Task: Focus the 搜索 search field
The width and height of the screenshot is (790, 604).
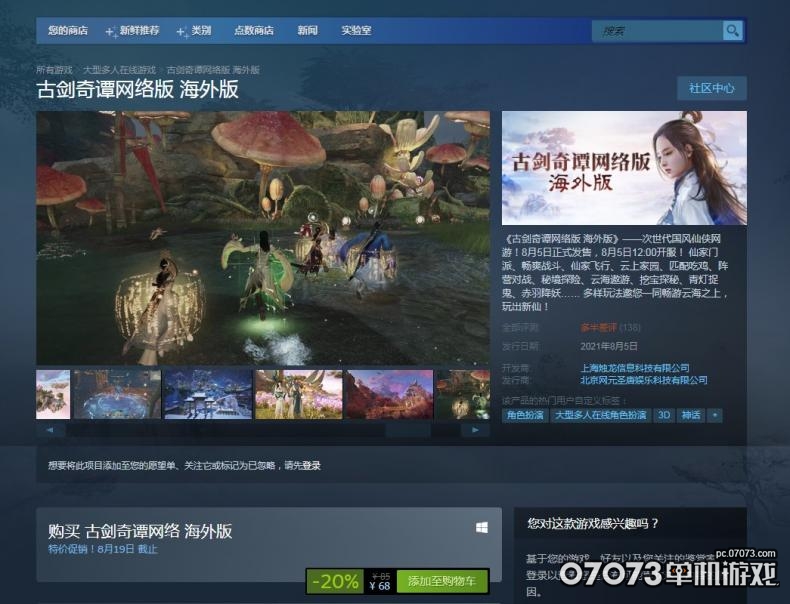Action: [x=657, y=31]
